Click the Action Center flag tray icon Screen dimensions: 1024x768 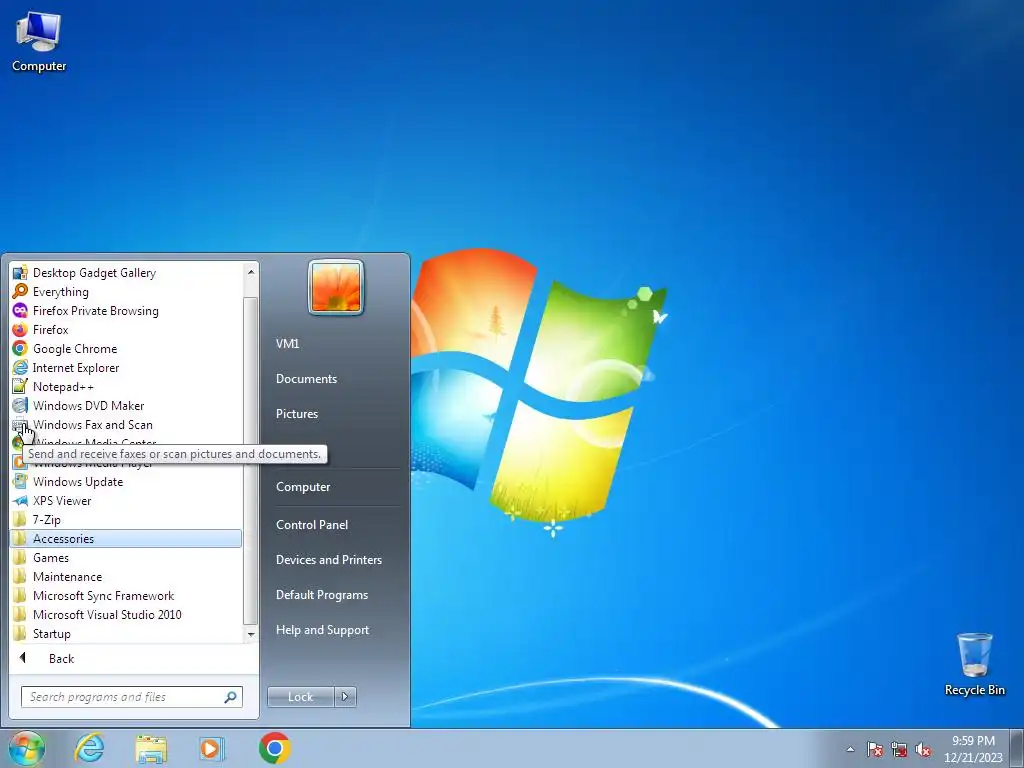click(x=874, y=749)
